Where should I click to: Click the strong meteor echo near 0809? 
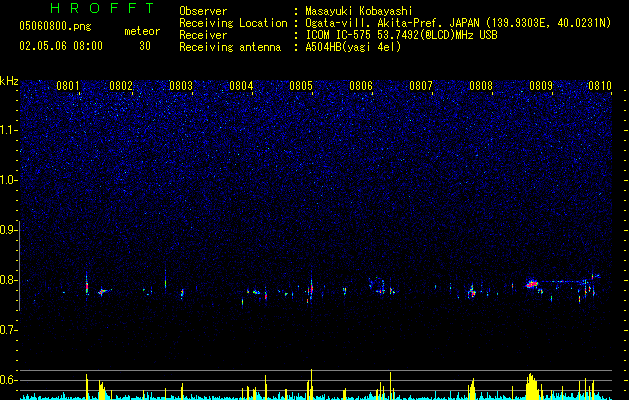click(532, 284)
